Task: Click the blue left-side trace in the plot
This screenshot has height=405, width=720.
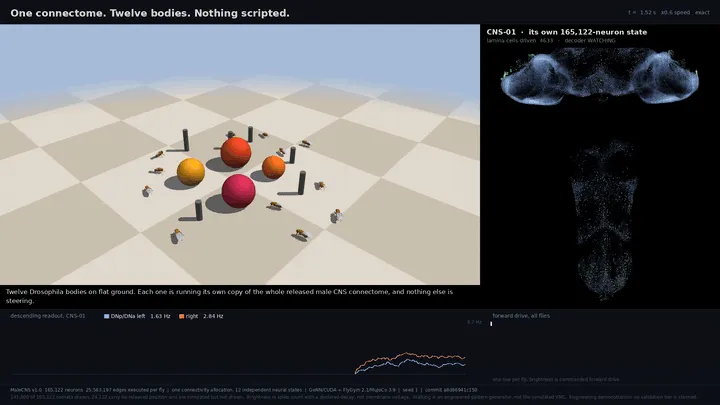Action: [x=409, y=362]
